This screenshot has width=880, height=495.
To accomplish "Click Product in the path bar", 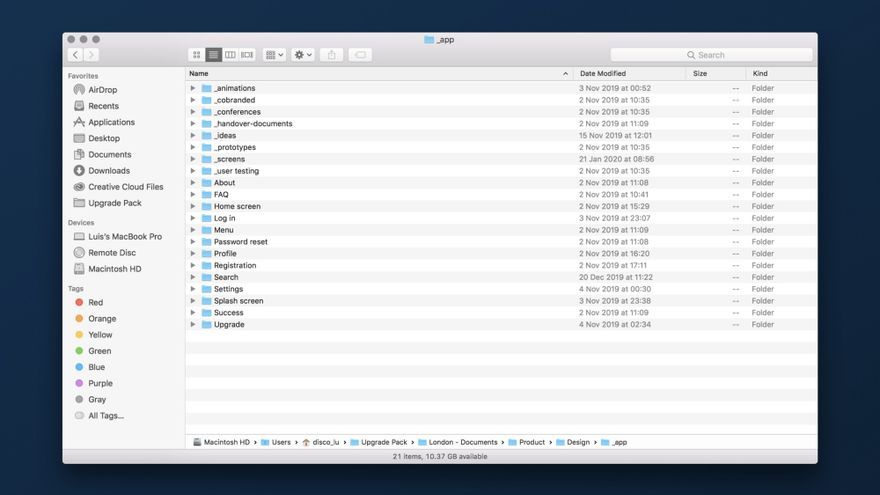I will [x=526, y=442].
